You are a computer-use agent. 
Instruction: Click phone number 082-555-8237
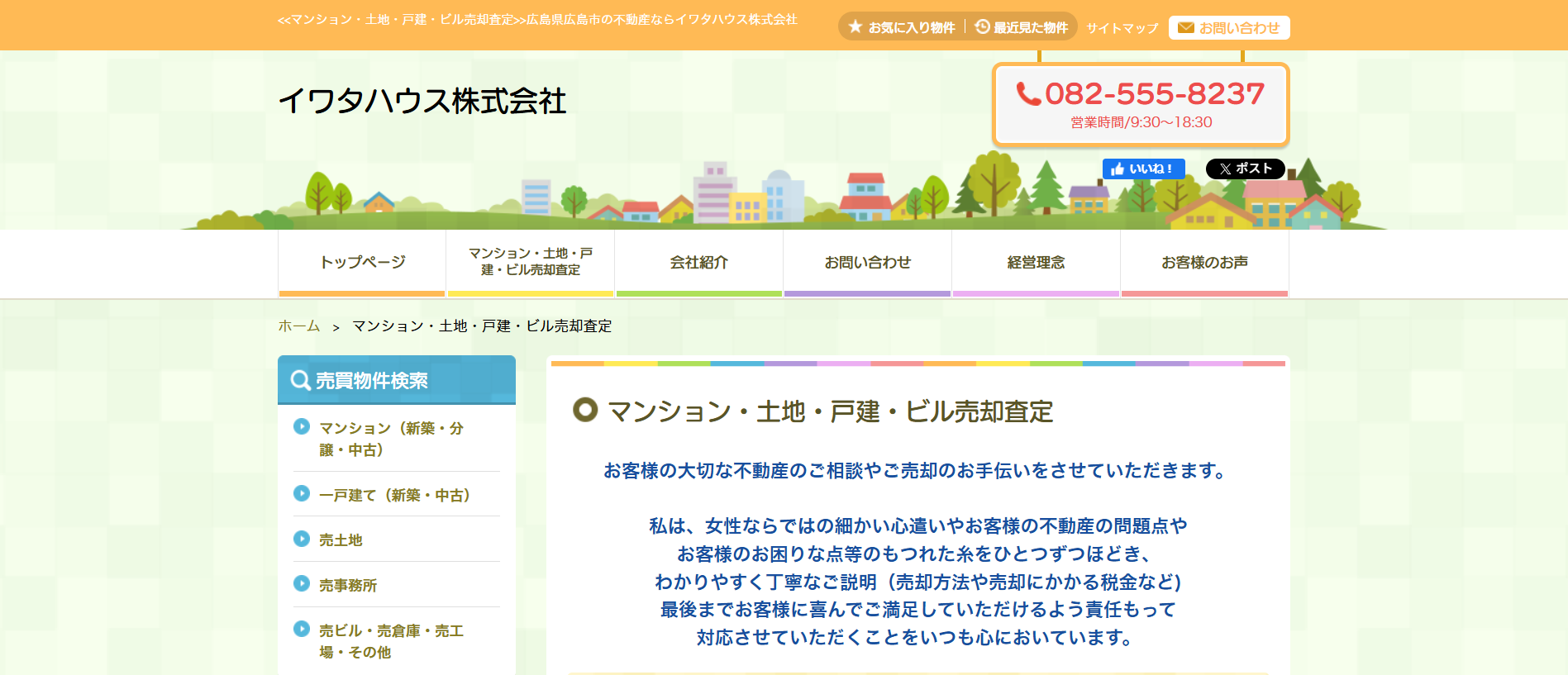pyautogui.click(x=1155, y=93)
